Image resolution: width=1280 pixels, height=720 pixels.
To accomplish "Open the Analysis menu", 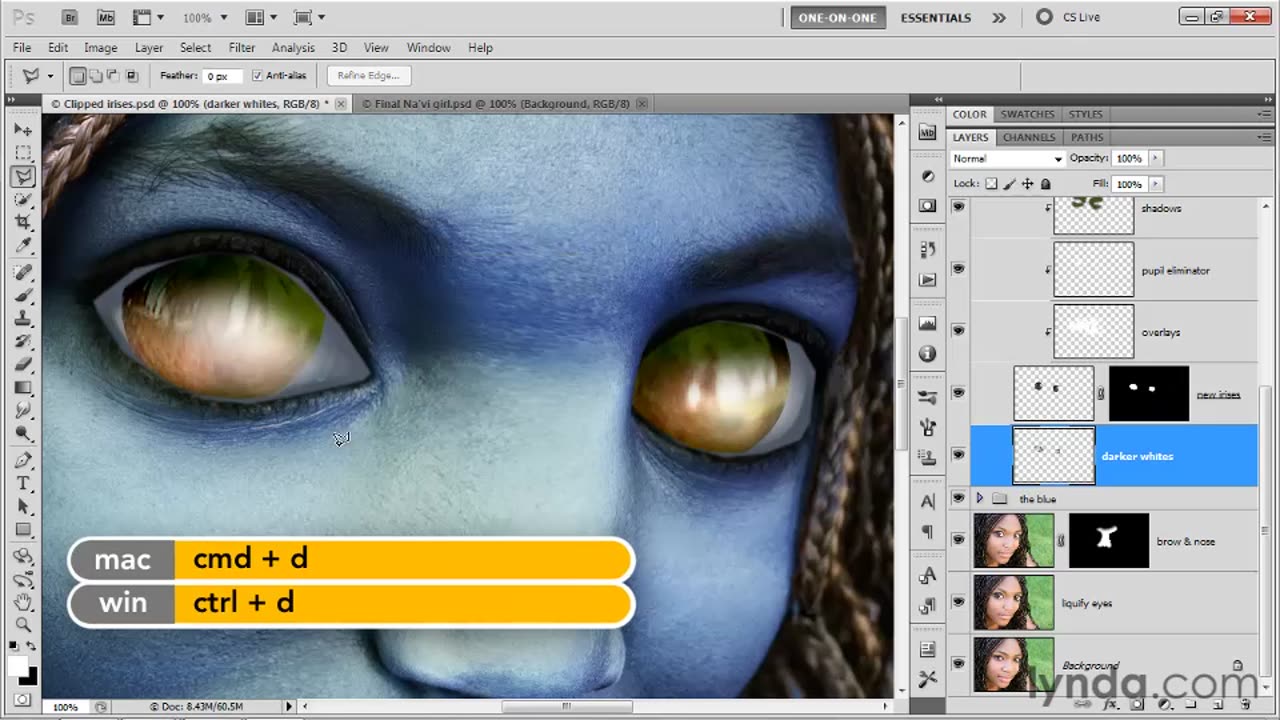I will tap(293, 47).
